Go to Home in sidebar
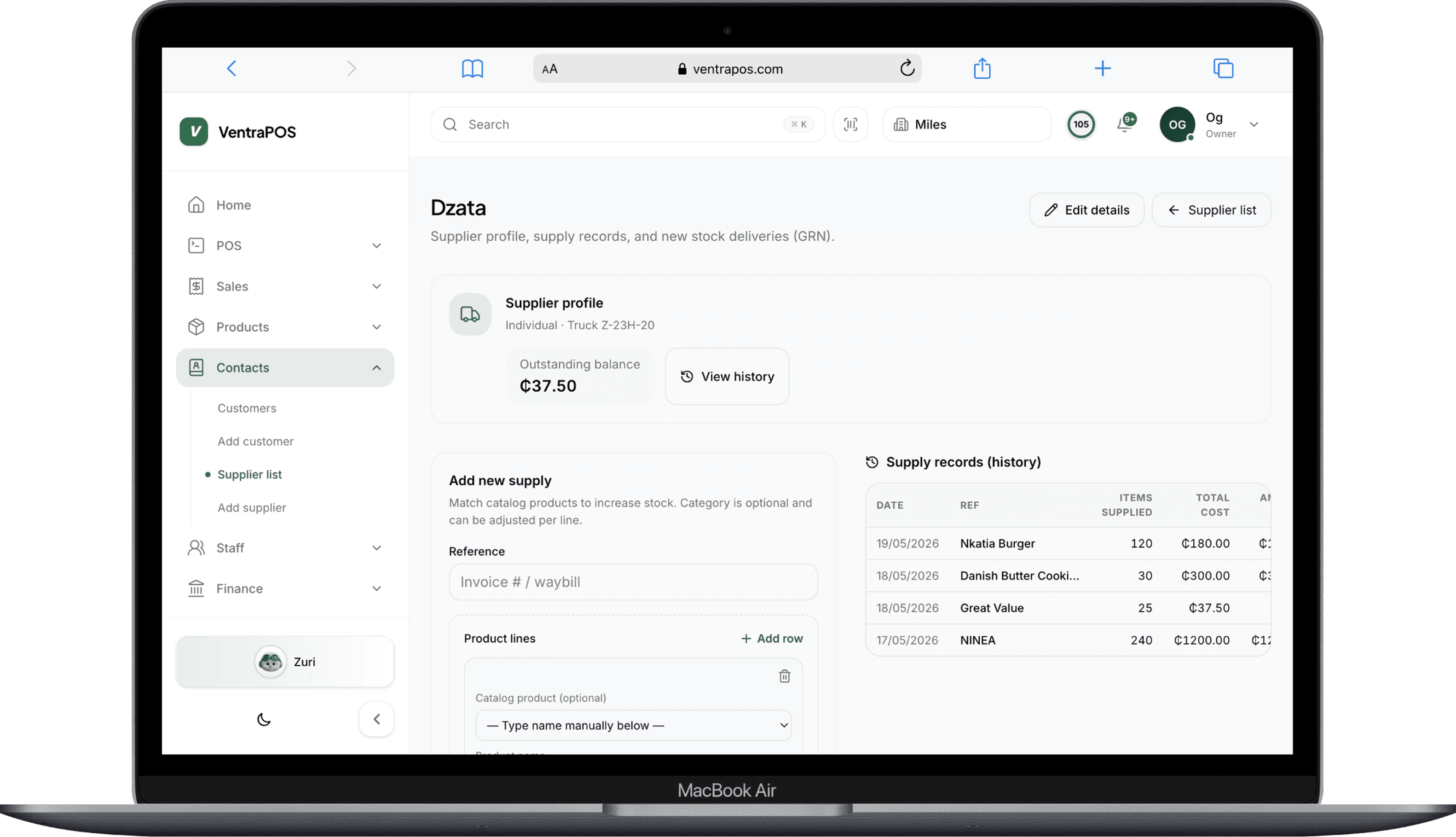1456x837 pixels. (285, 205)
